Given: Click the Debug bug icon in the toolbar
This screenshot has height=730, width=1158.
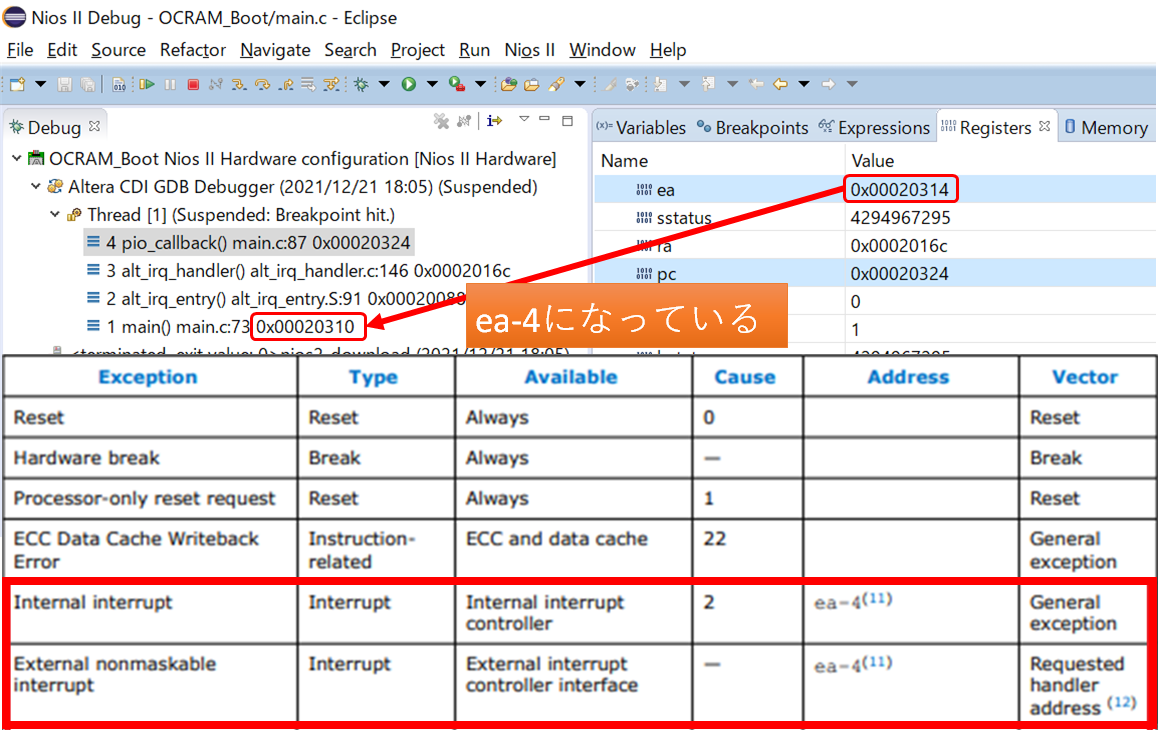Looking at the screenshot, I should tap(360, 85).
